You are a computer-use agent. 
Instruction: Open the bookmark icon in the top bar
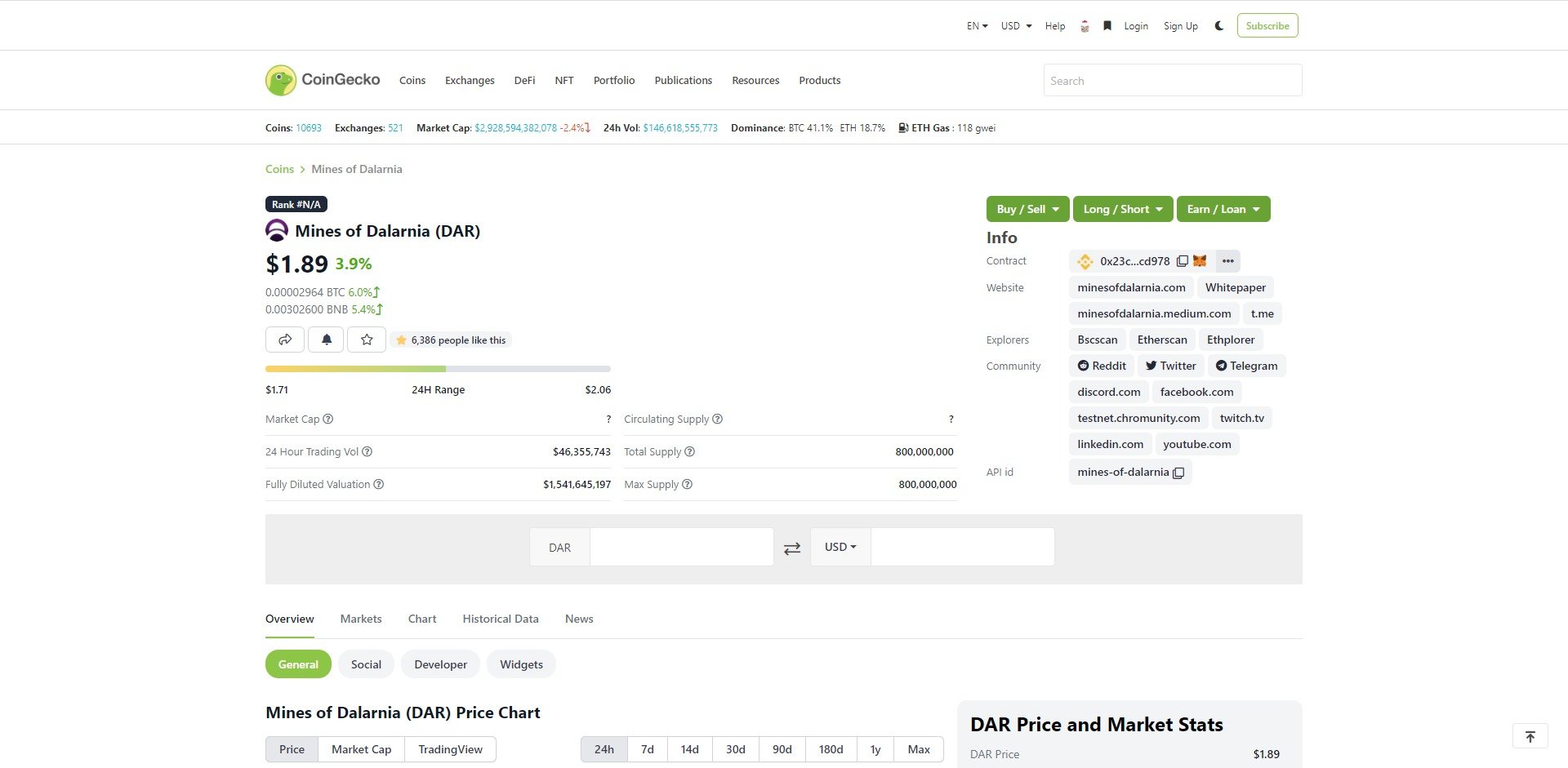tap(1107, 25)
